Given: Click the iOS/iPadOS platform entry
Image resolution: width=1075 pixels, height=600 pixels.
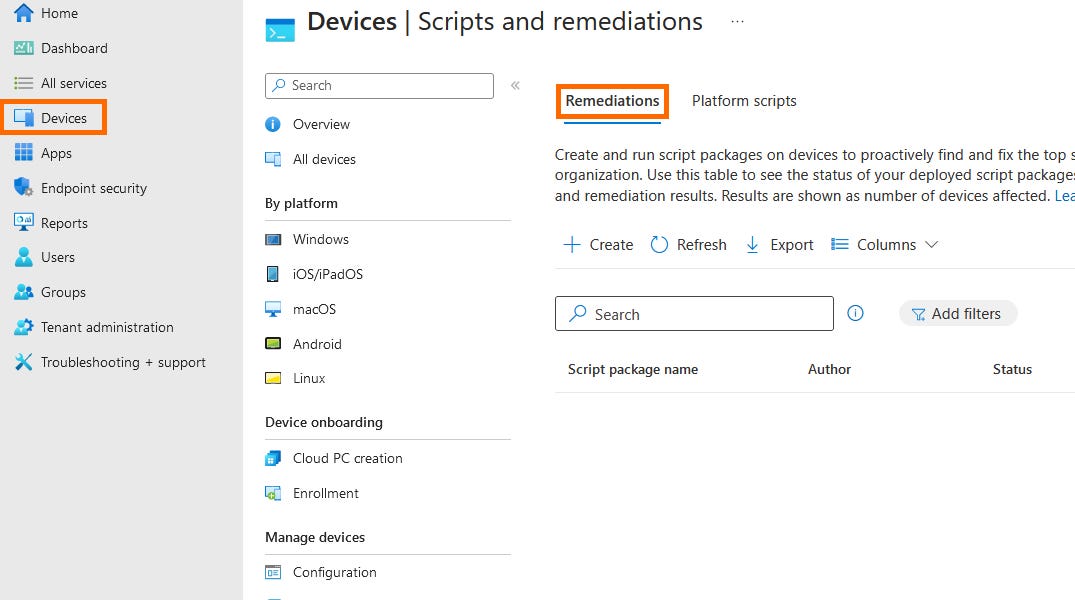Looking at the screenshot, I should click(x=274, y=274).
